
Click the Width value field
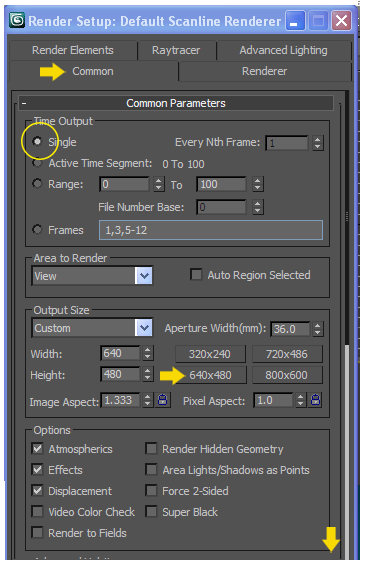(x=120, y=353)
